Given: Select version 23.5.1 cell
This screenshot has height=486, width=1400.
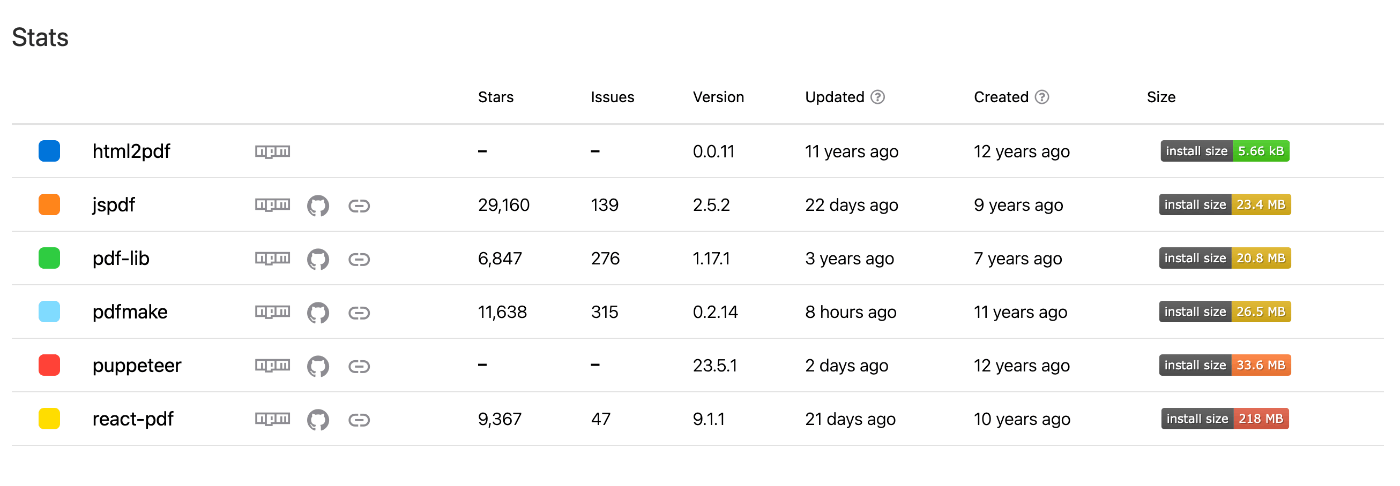Looking at the screenshot, I should pos(715,366).
